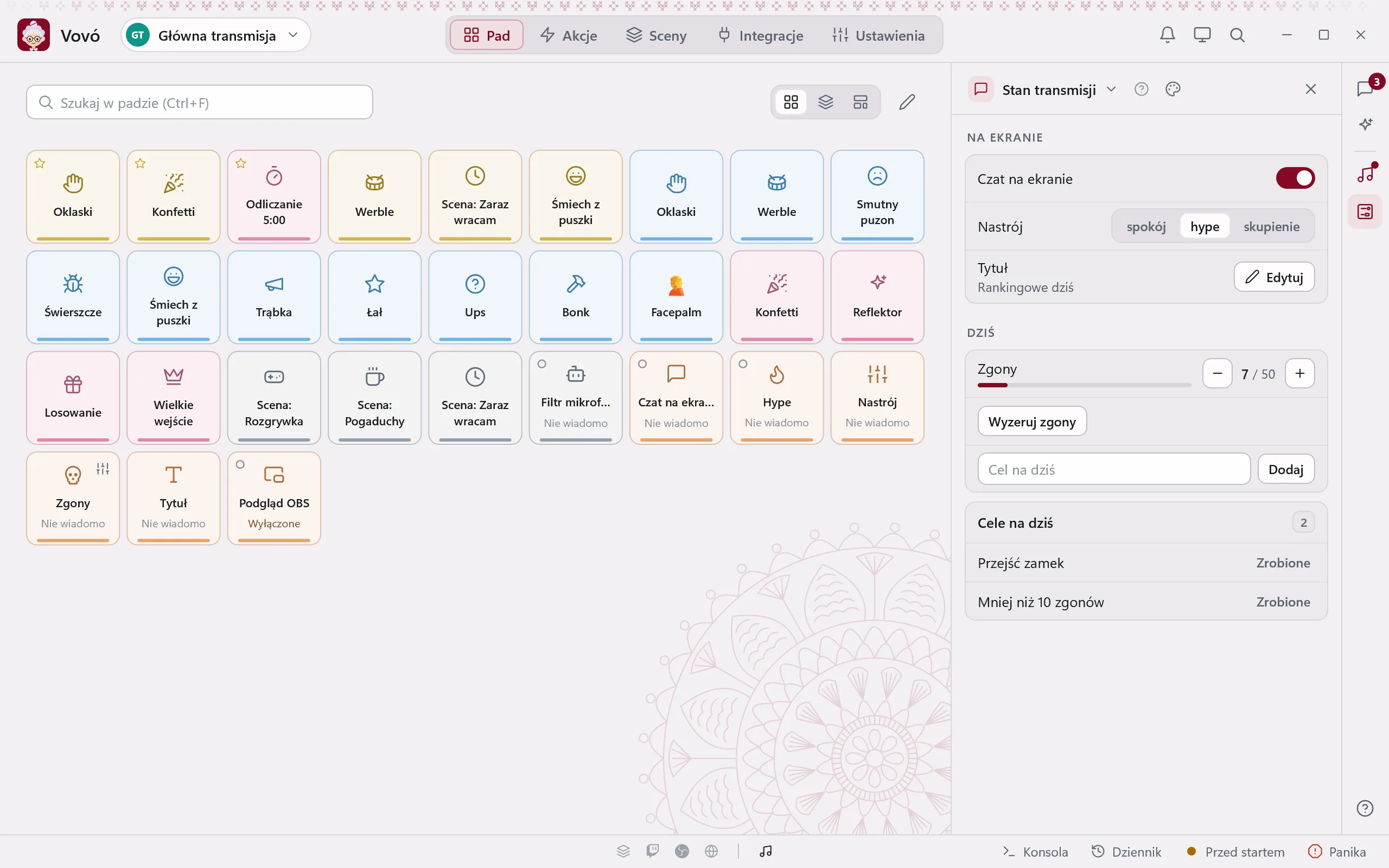Expand the Stan transmisji panel chevron
The image size is (1389, 868).
[x=1111, y=89]
